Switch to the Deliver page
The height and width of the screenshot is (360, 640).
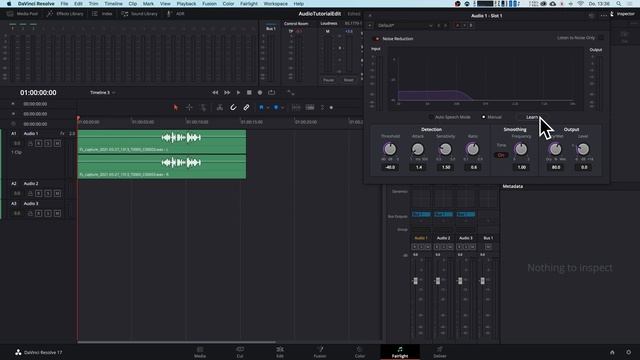[x=440, y=352]
